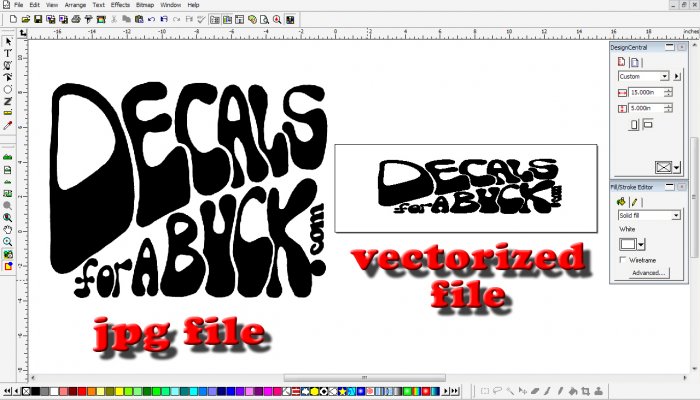Switch to second DesignCentral page tab
This screenshot has width=700, height=400.
point(634,62)
